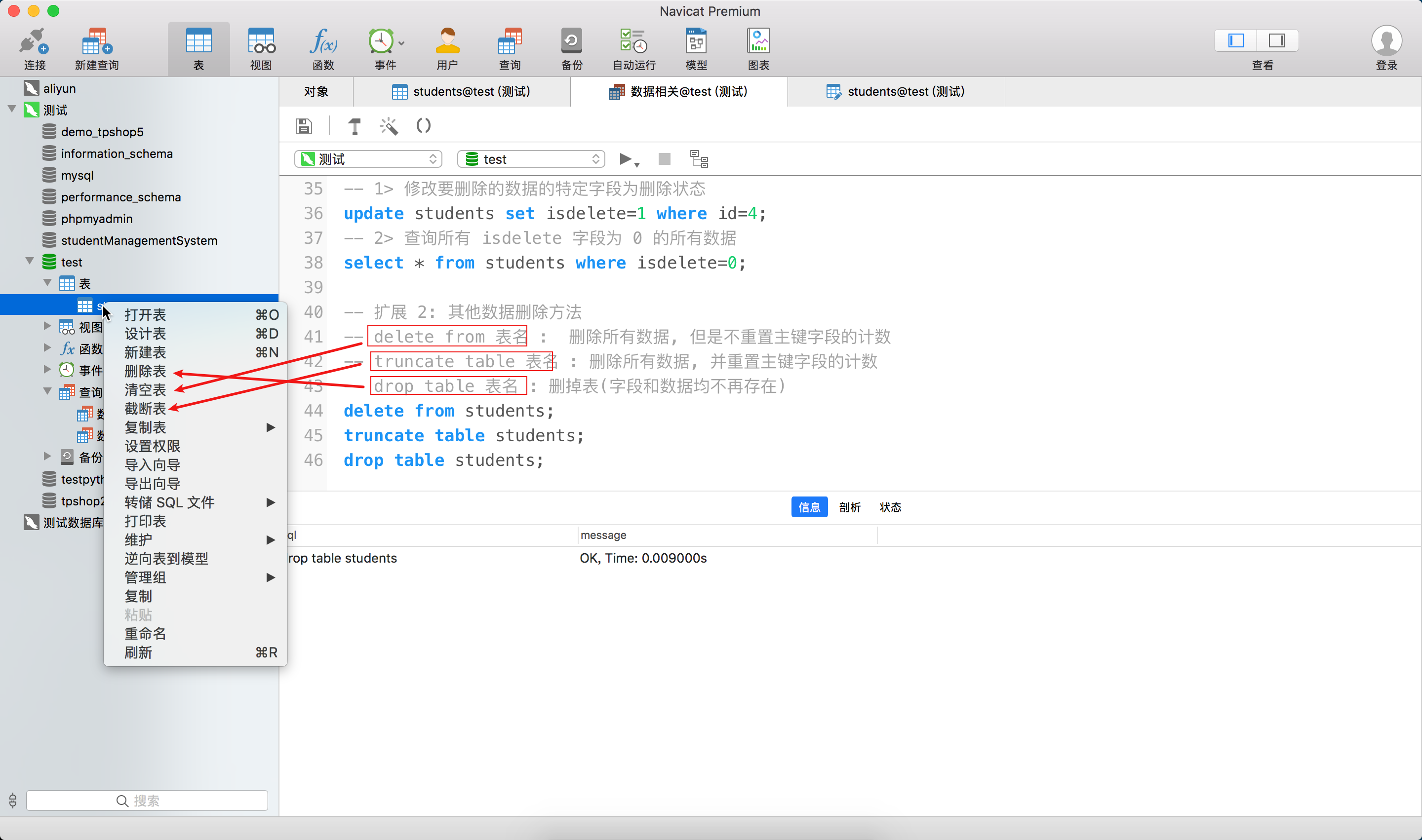The width and height of the screenshot is (1422, 840).
Task: Collapse the test database tree node
Action: (x=30, y=262)
